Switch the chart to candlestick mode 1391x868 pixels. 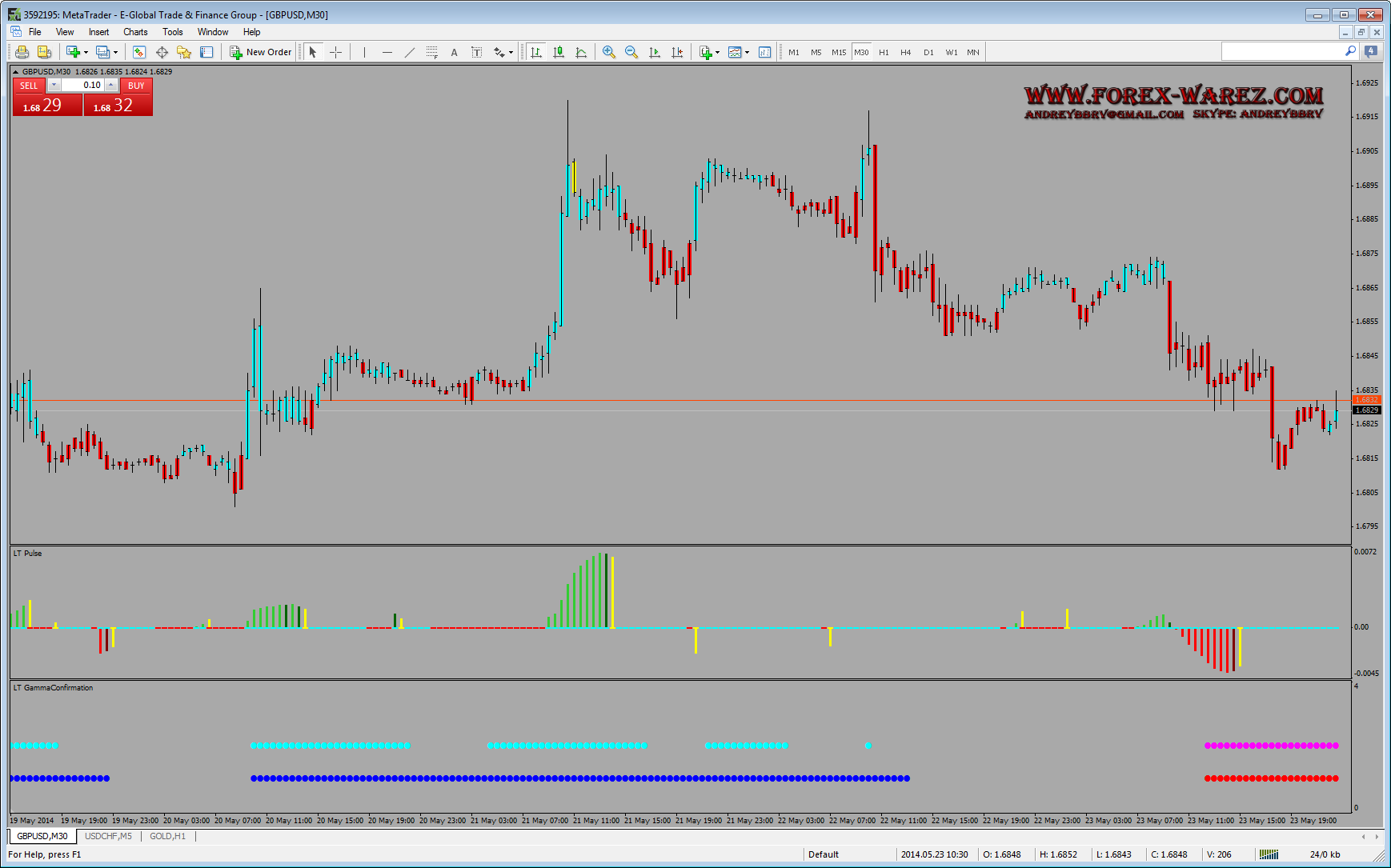click(559, 53)
